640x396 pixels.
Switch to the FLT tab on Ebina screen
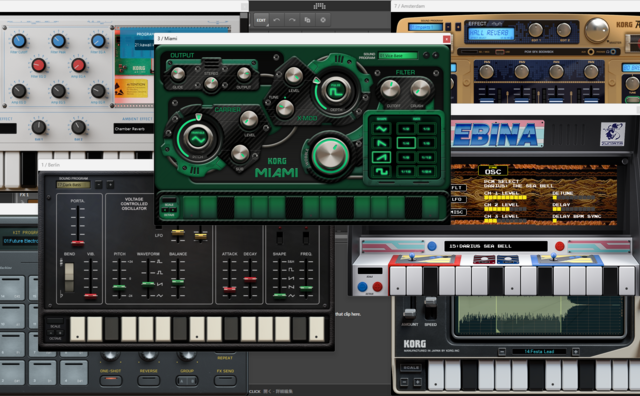[x=457, y=188]
